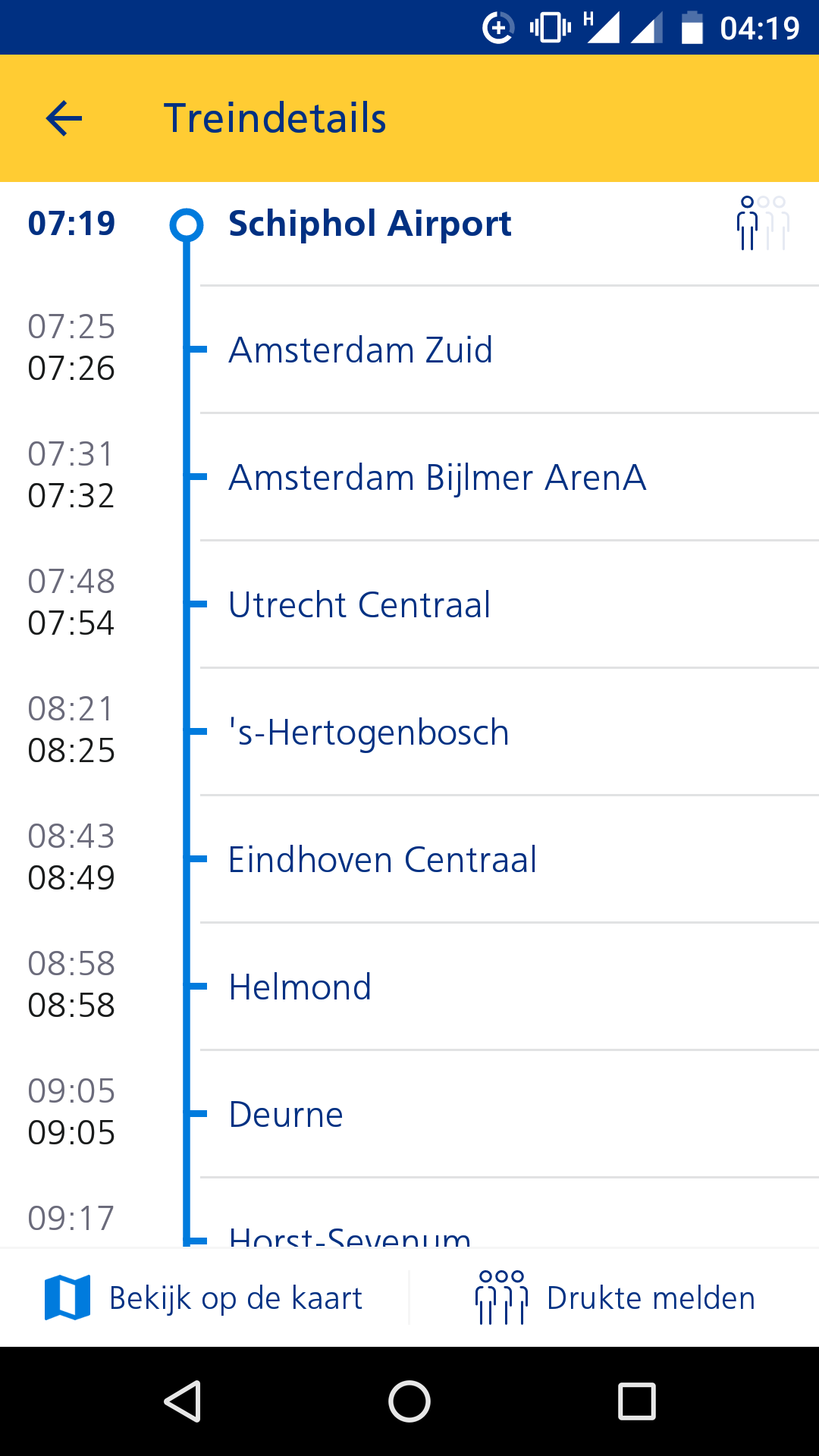This screenshot has height=1456, width=819.
Task: Tap the Android recent apps square
Action: [x=637, y=1401]
